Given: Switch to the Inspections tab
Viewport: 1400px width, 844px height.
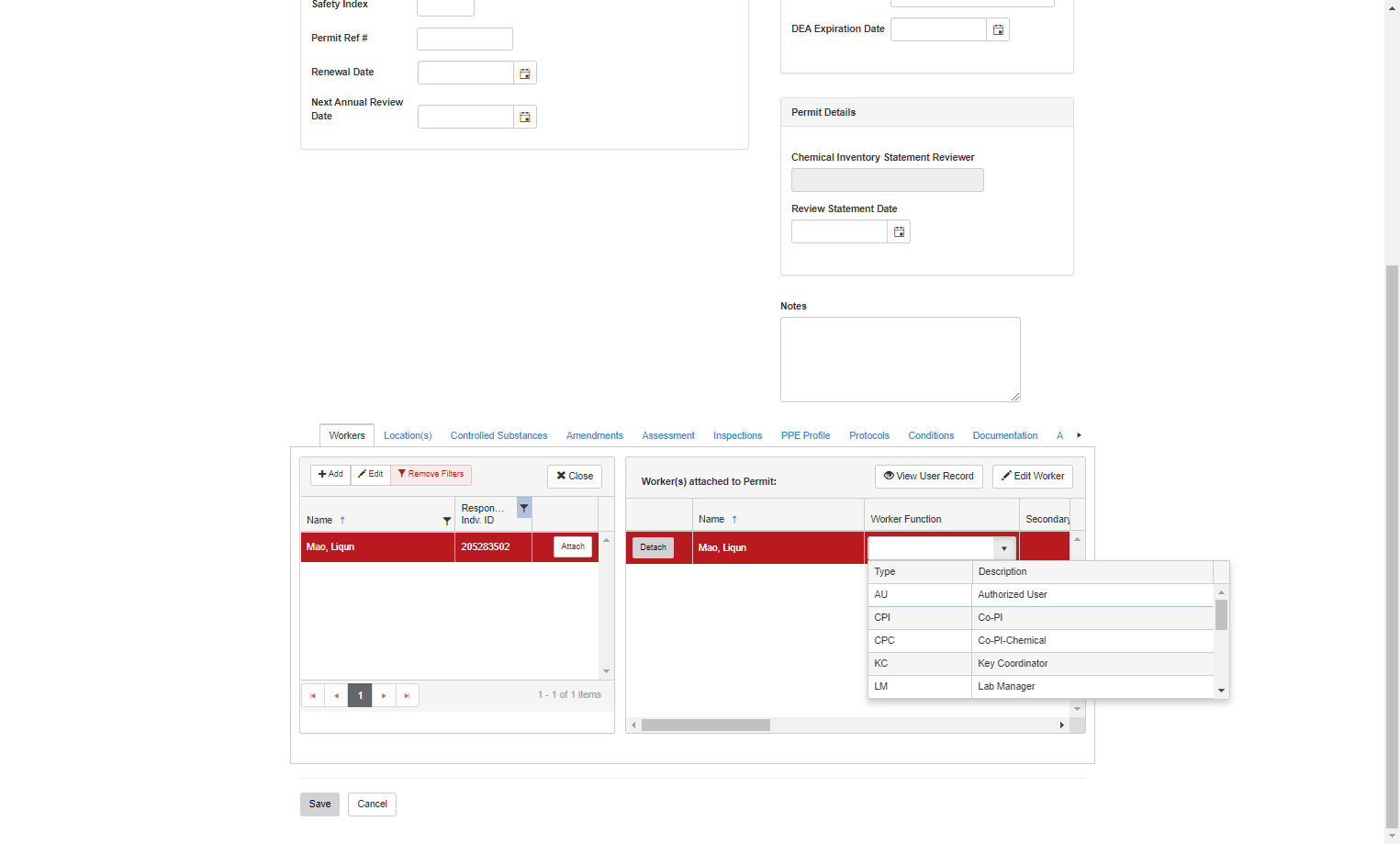Looking at the screenshot, I should pyautogui.click(x=737, y=436).
